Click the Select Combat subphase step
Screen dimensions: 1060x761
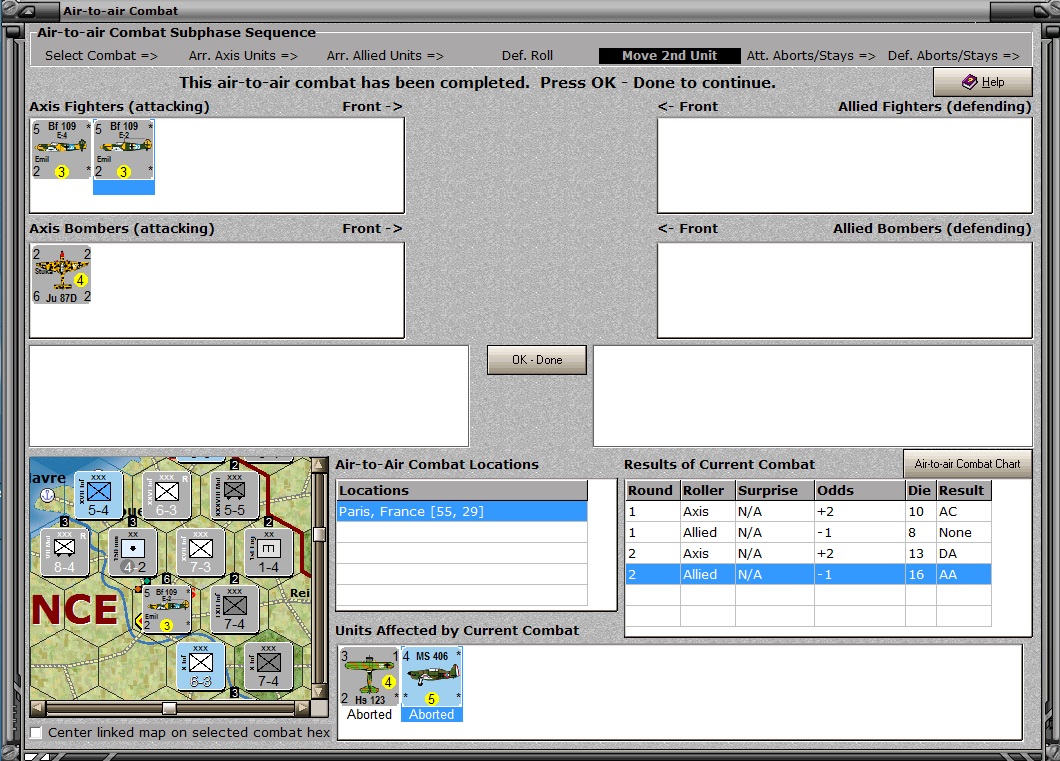coord(101,55)
